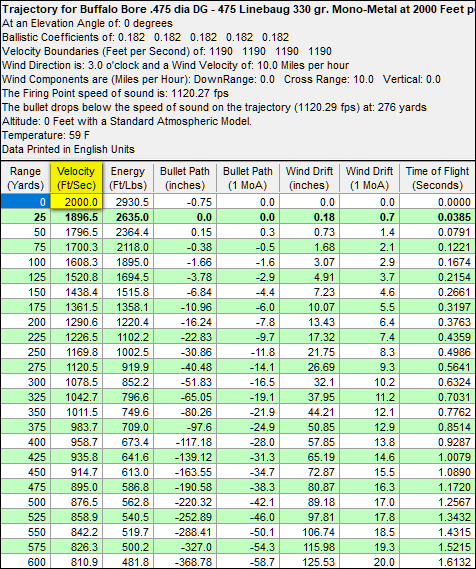Click the Wind Drift (inches) column header

309,178
